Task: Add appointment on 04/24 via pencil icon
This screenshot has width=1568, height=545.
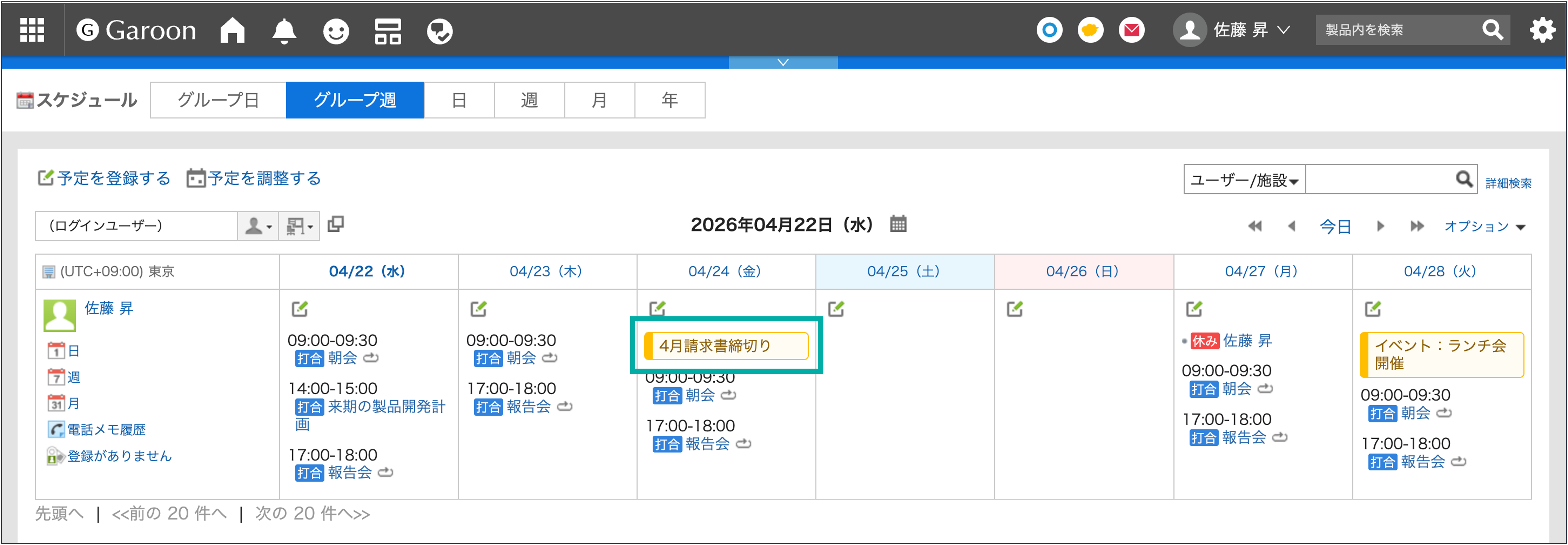Action: click(x=657, y=309)
